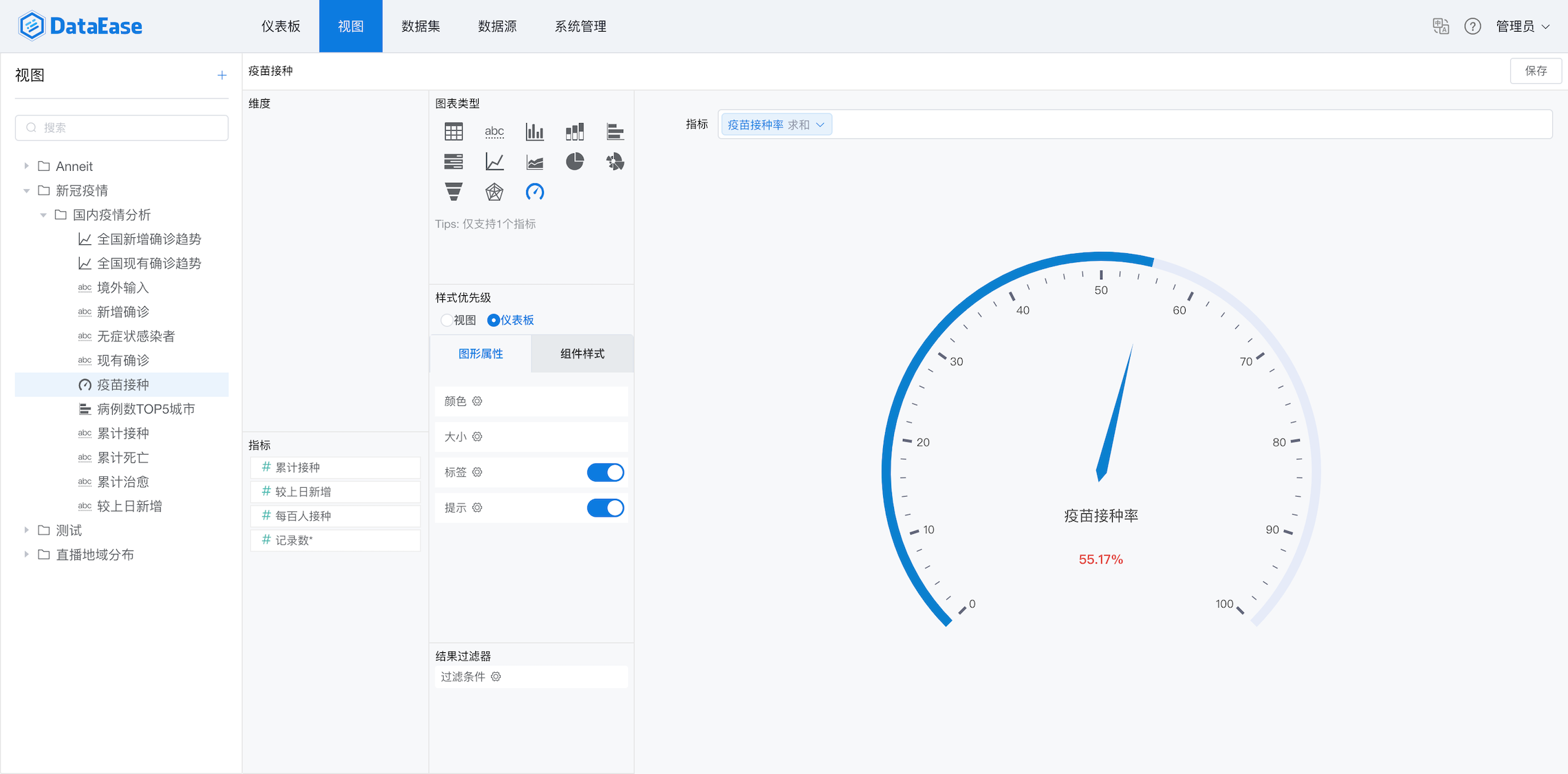Image resolution: width=1568 pixels, height=774 pixels.
Task: Click the language switch icon
Action: pyautogui.click(x=1441, y=26)
